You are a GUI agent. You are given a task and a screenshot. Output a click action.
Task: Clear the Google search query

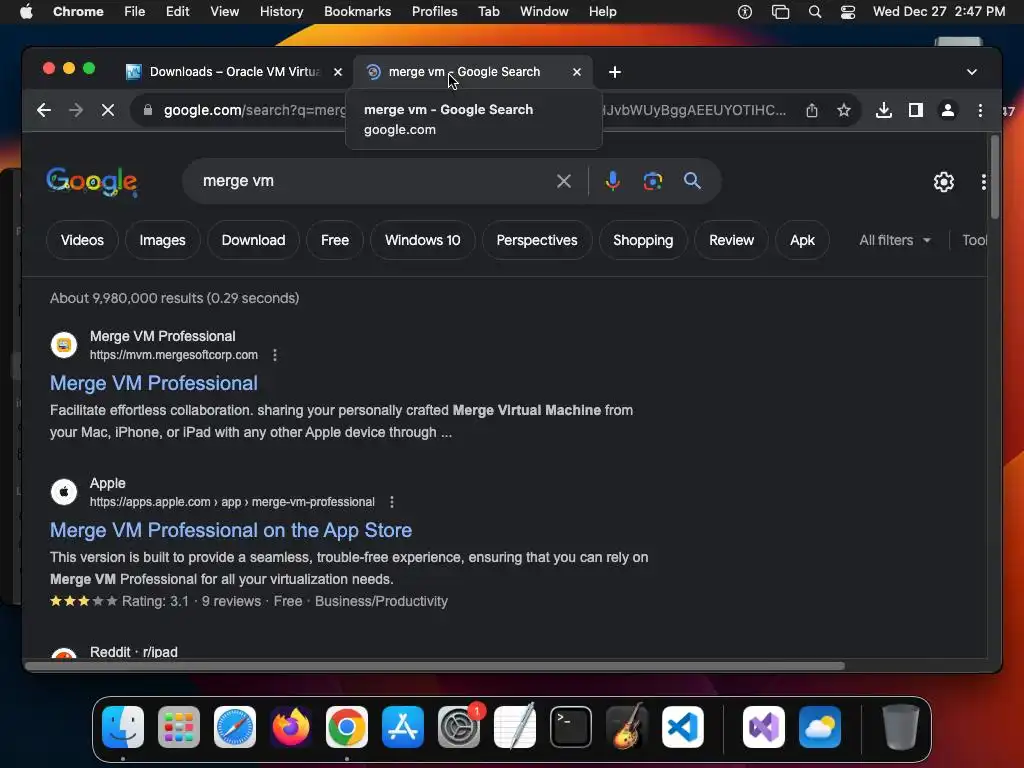564,181
